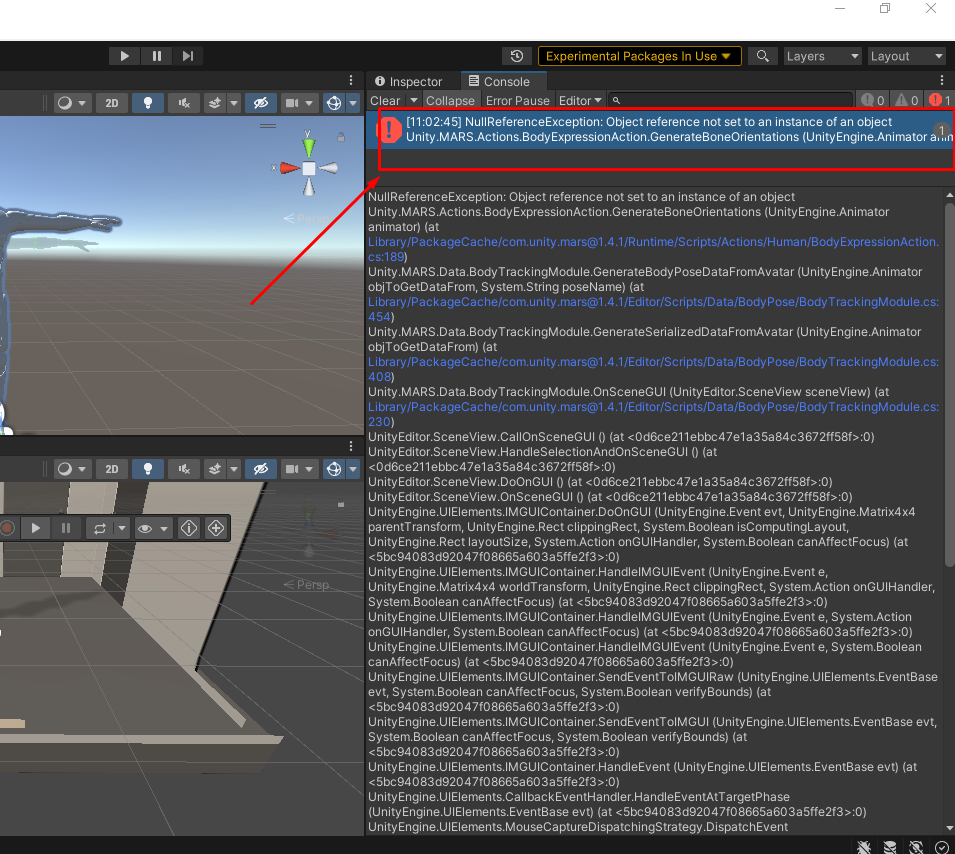
Task: Toggle Collapse in the console
Action: tap(450, 101)
